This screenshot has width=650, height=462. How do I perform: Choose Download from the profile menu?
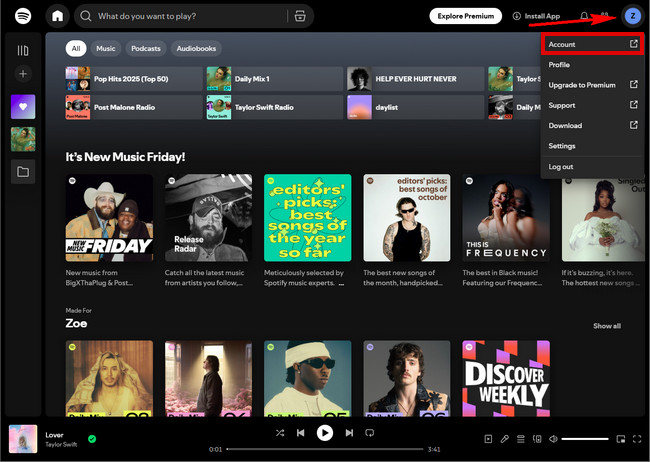[592, 126]
